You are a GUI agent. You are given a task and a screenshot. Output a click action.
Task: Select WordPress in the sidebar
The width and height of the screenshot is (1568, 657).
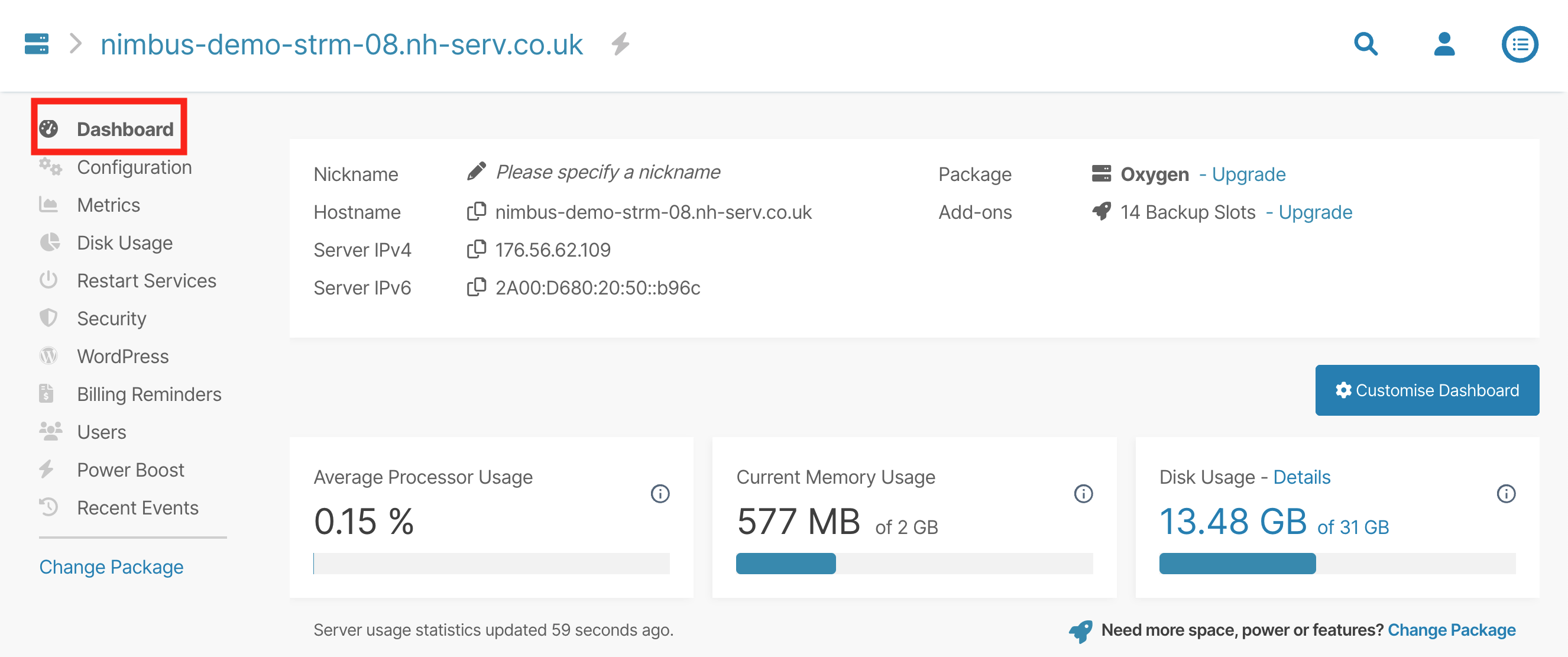click(122, 356)
